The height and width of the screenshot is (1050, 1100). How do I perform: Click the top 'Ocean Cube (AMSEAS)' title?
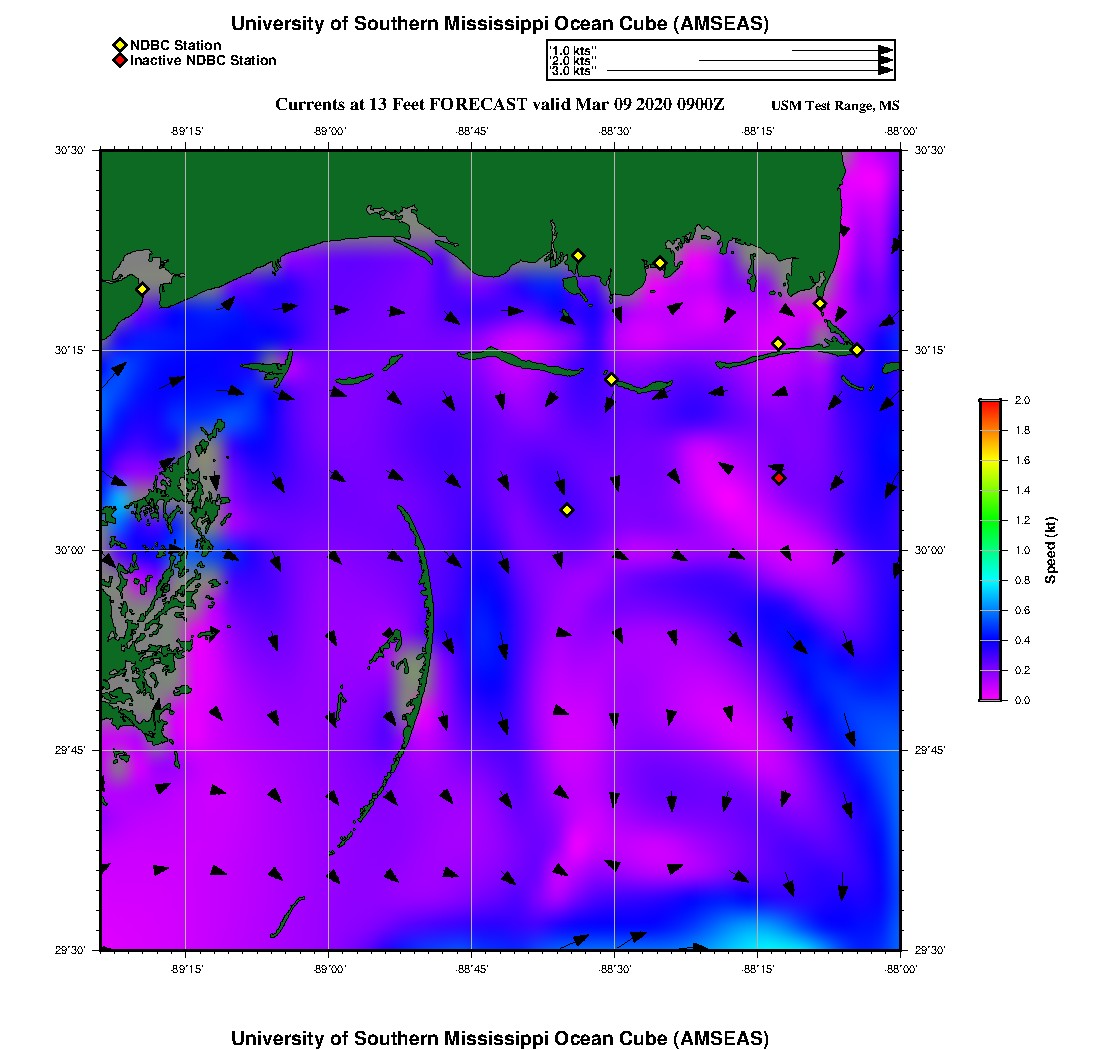click(x=500, y=24)
